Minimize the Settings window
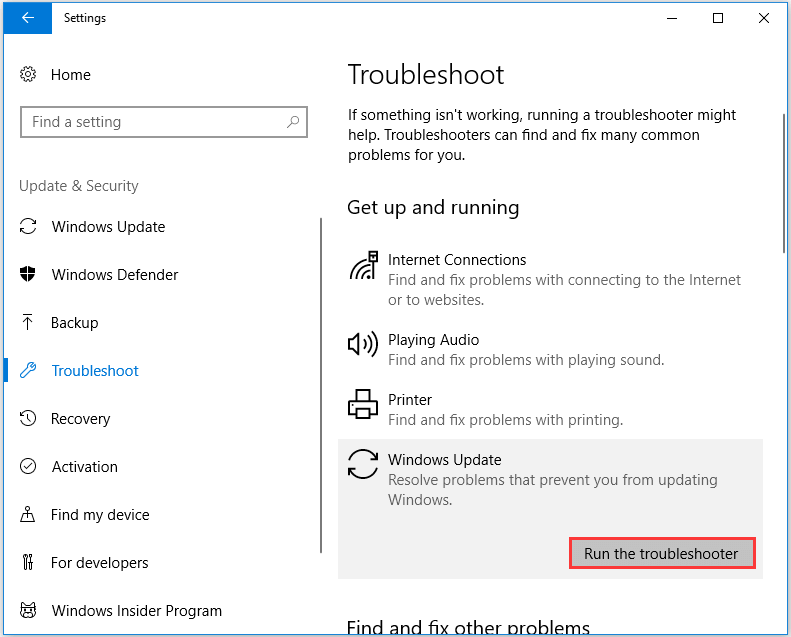The image size is (791, 637). coord(672,18)
